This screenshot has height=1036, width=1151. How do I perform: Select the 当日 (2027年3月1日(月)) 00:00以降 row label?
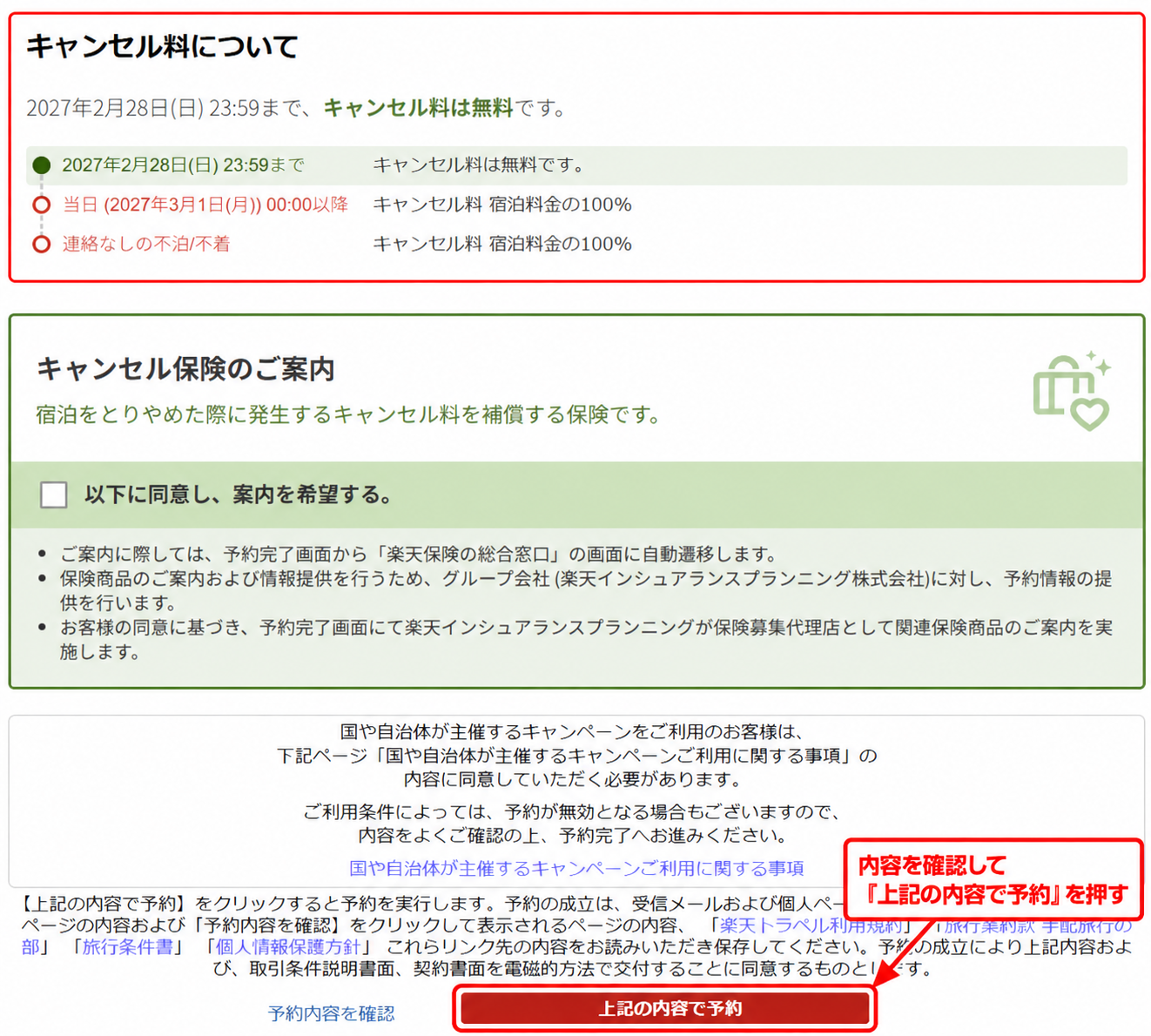pos(205,205)
